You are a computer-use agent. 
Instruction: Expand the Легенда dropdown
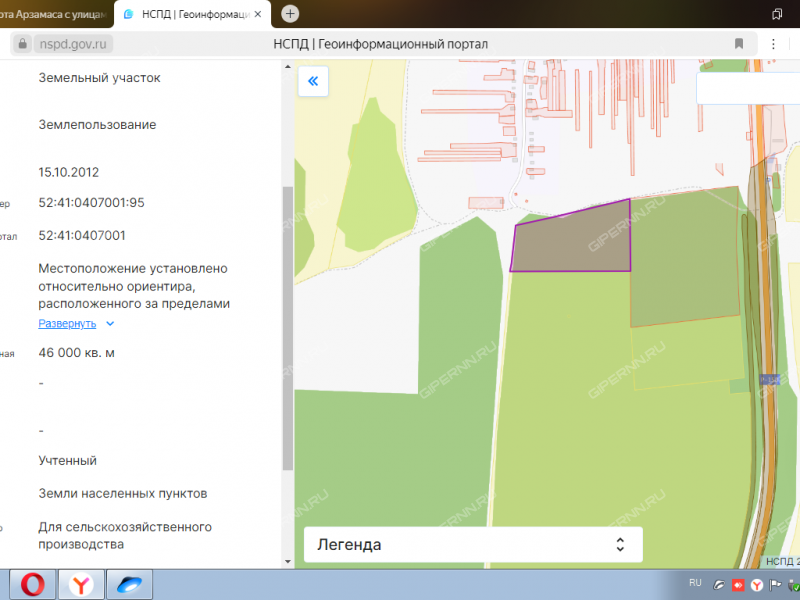tap(473, 545)
